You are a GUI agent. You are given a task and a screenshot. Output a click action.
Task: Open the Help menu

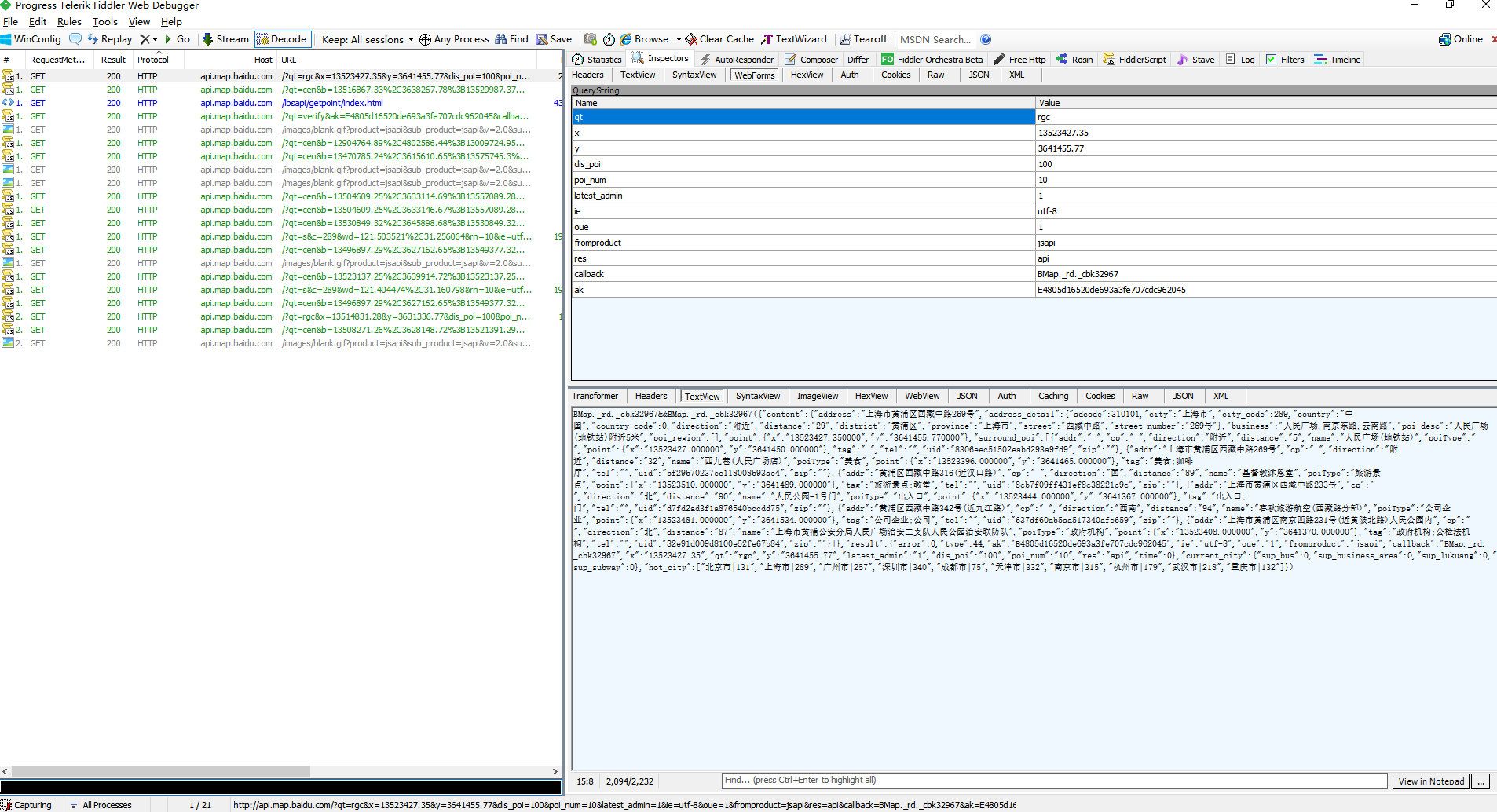pos(171,22)
